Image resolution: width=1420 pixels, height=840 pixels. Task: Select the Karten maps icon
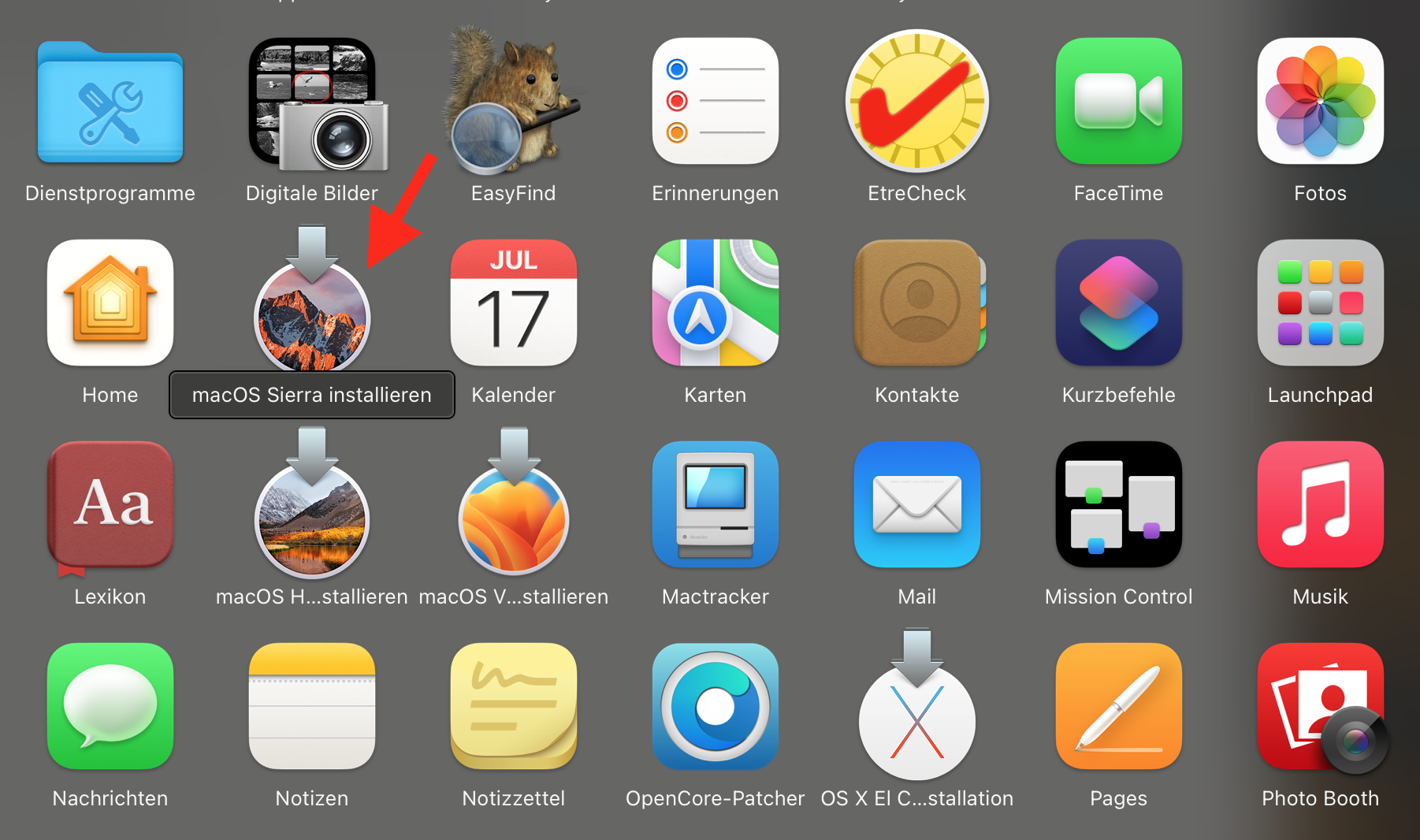click(716, 303)
